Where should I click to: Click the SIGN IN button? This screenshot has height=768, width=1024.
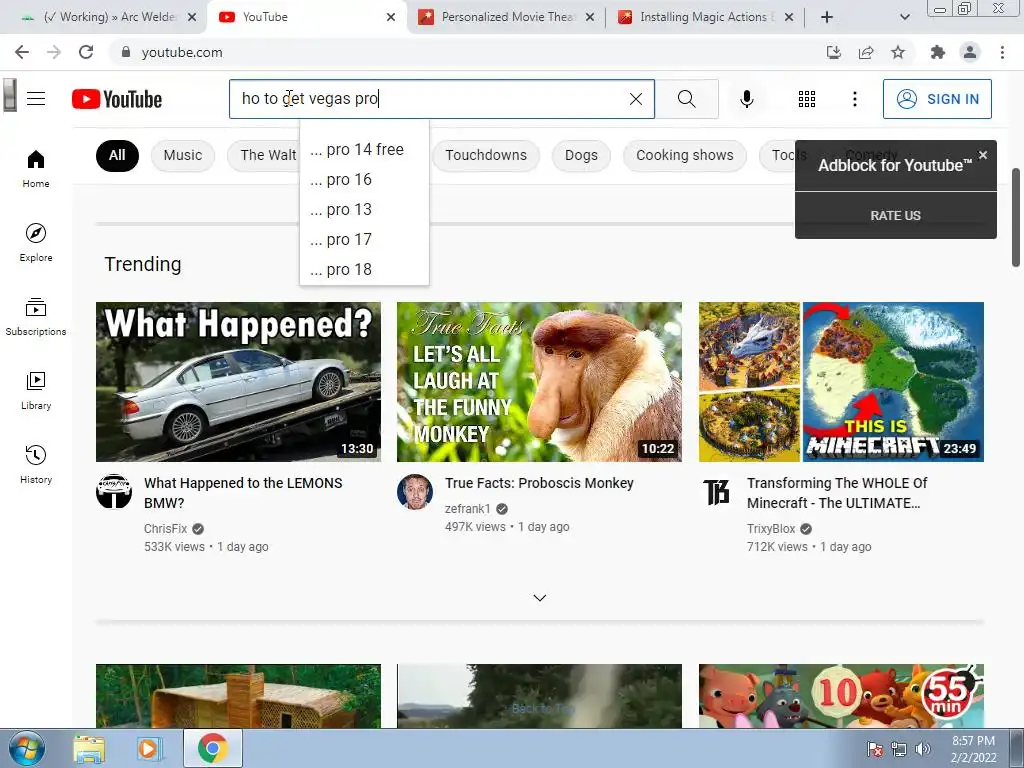[x=937, y=99]
